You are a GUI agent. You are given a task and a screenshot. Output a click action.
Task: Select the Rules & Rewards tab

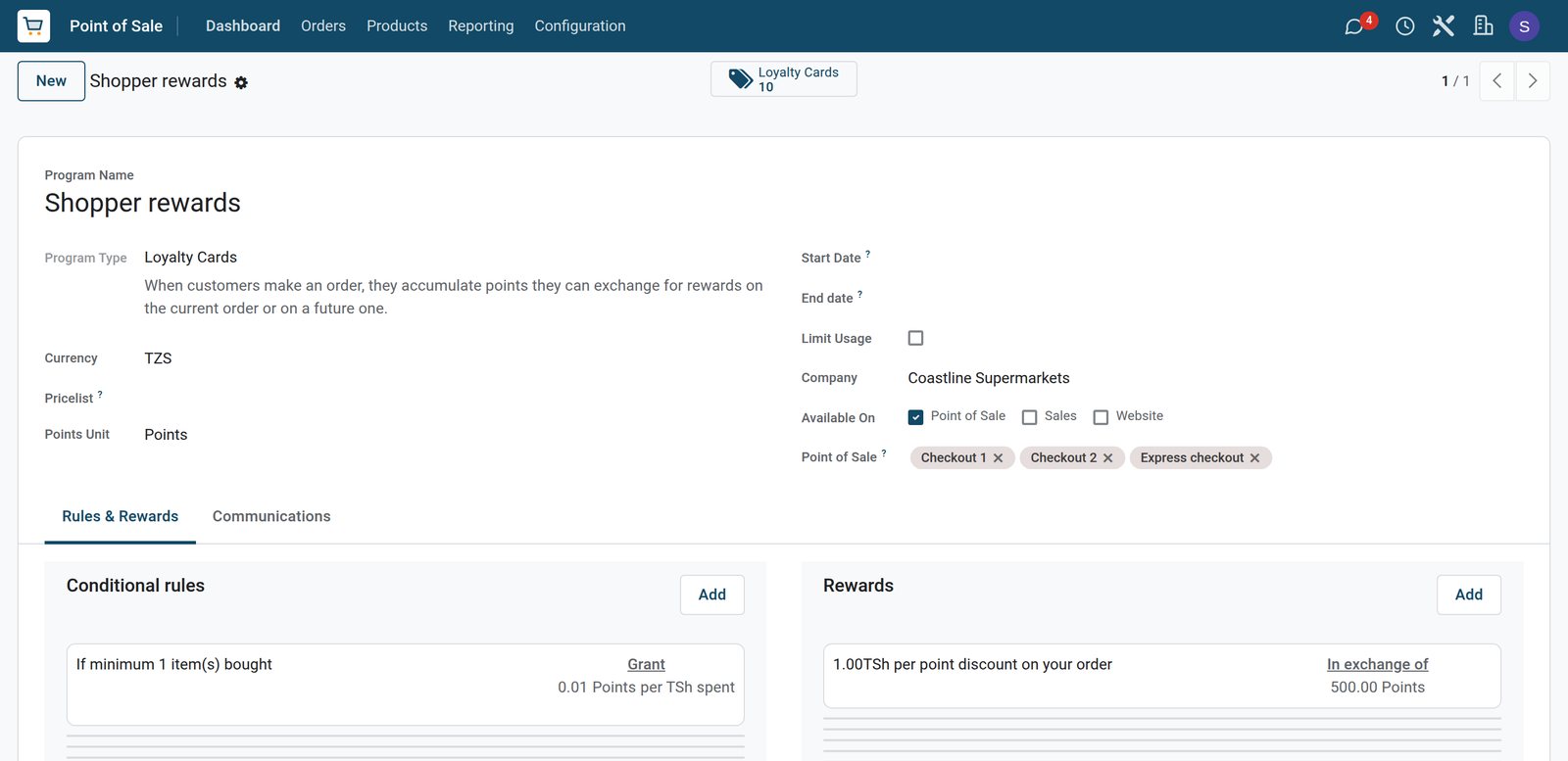pyautogui.click(x=121, y=516)
